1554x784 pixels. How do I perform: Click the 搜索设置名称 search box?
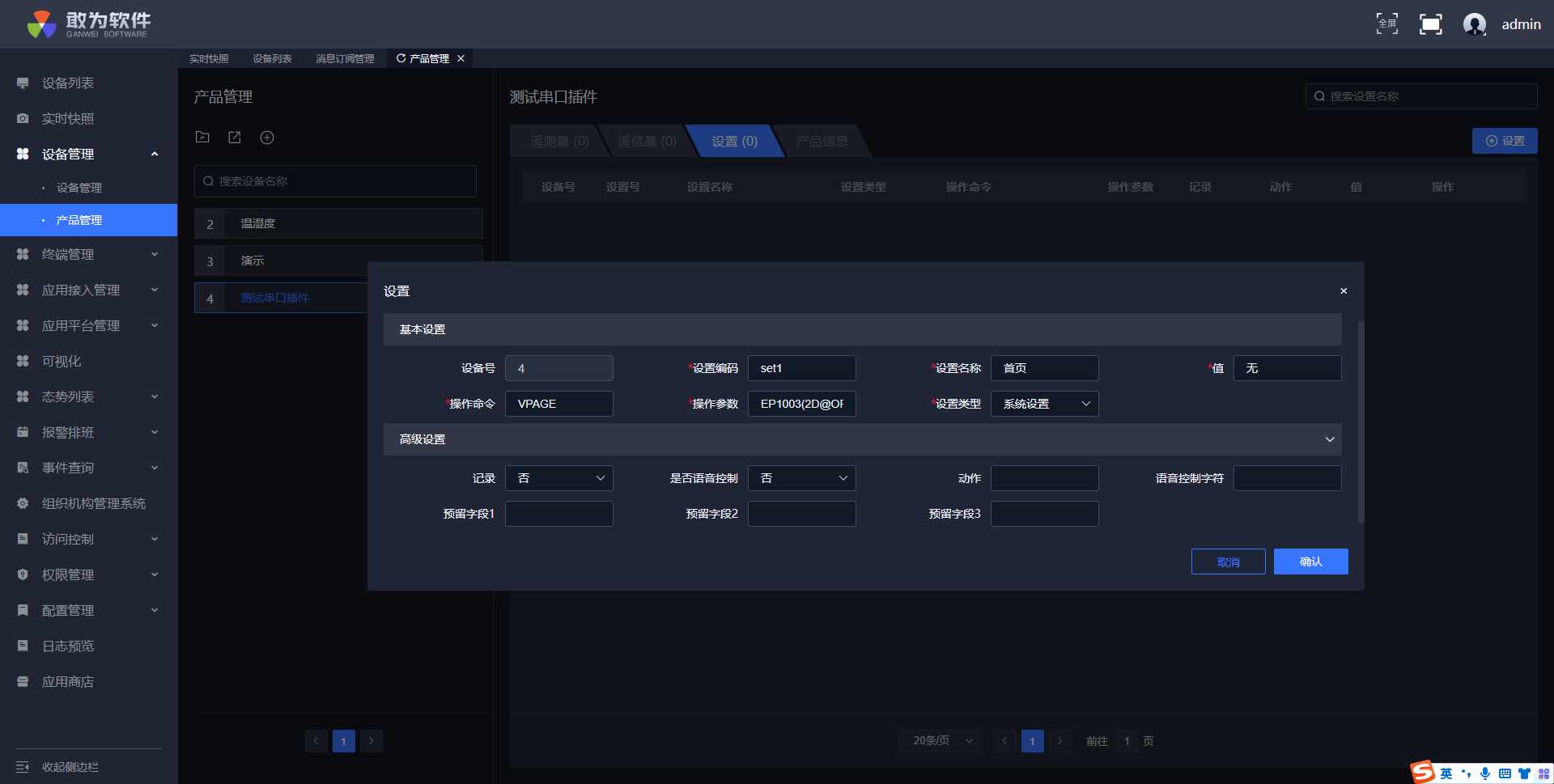click(x=1421, y=96)
